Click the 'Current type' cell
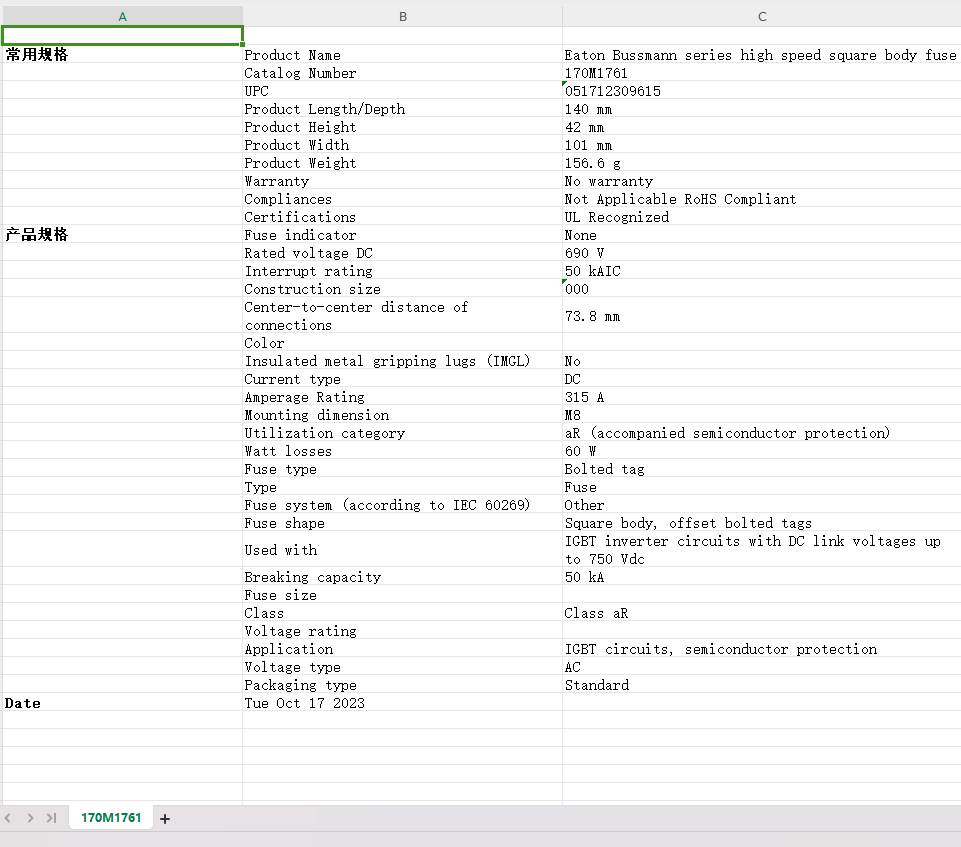The height and width of the screenshot is (847, 961). point(403,379)
